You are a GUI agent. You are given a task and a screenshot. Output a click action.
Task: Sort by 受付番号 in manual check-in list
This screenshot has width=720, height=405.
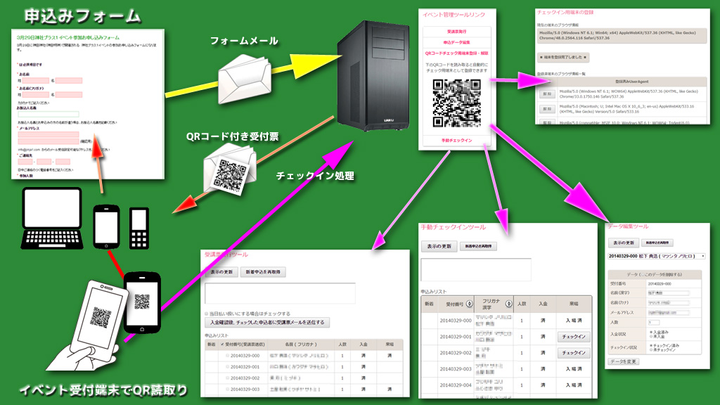469,304
